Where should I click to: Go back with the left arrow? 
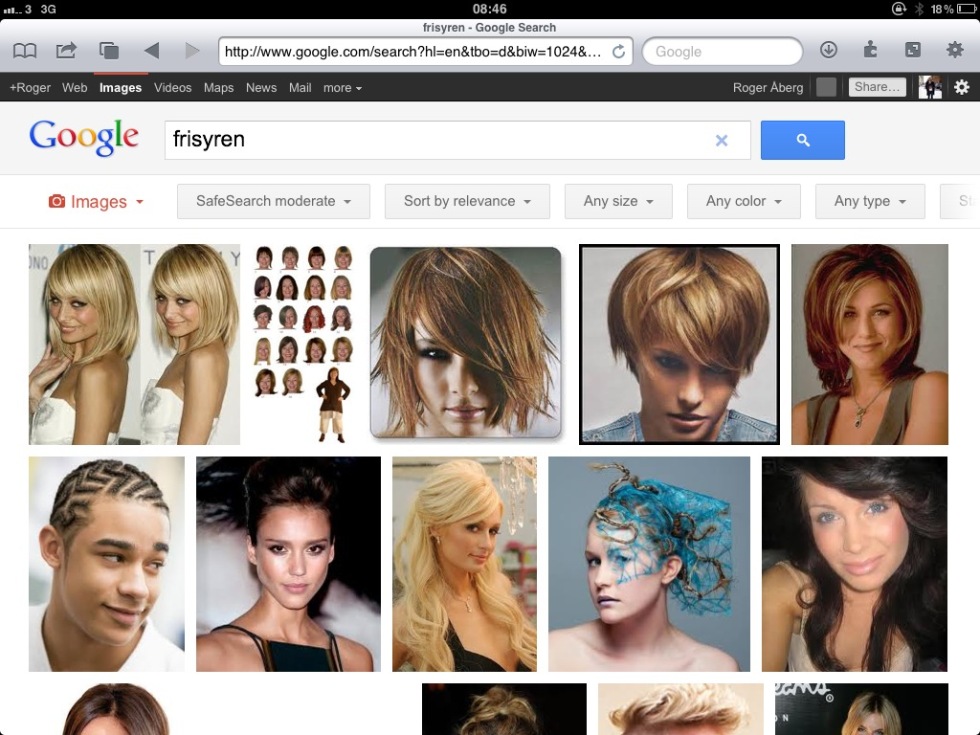[x=151, y=51]
